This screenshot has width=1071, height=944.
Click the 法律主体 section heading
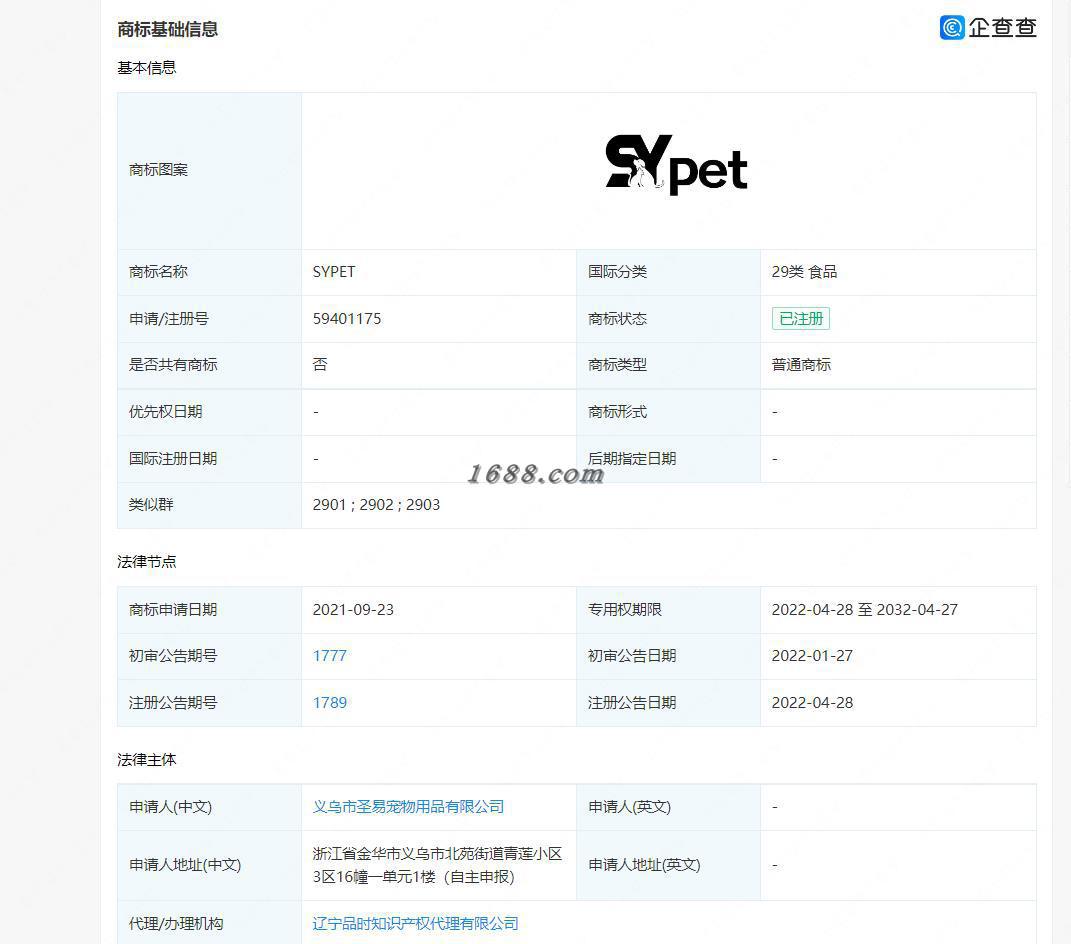[x=146, y=760]
